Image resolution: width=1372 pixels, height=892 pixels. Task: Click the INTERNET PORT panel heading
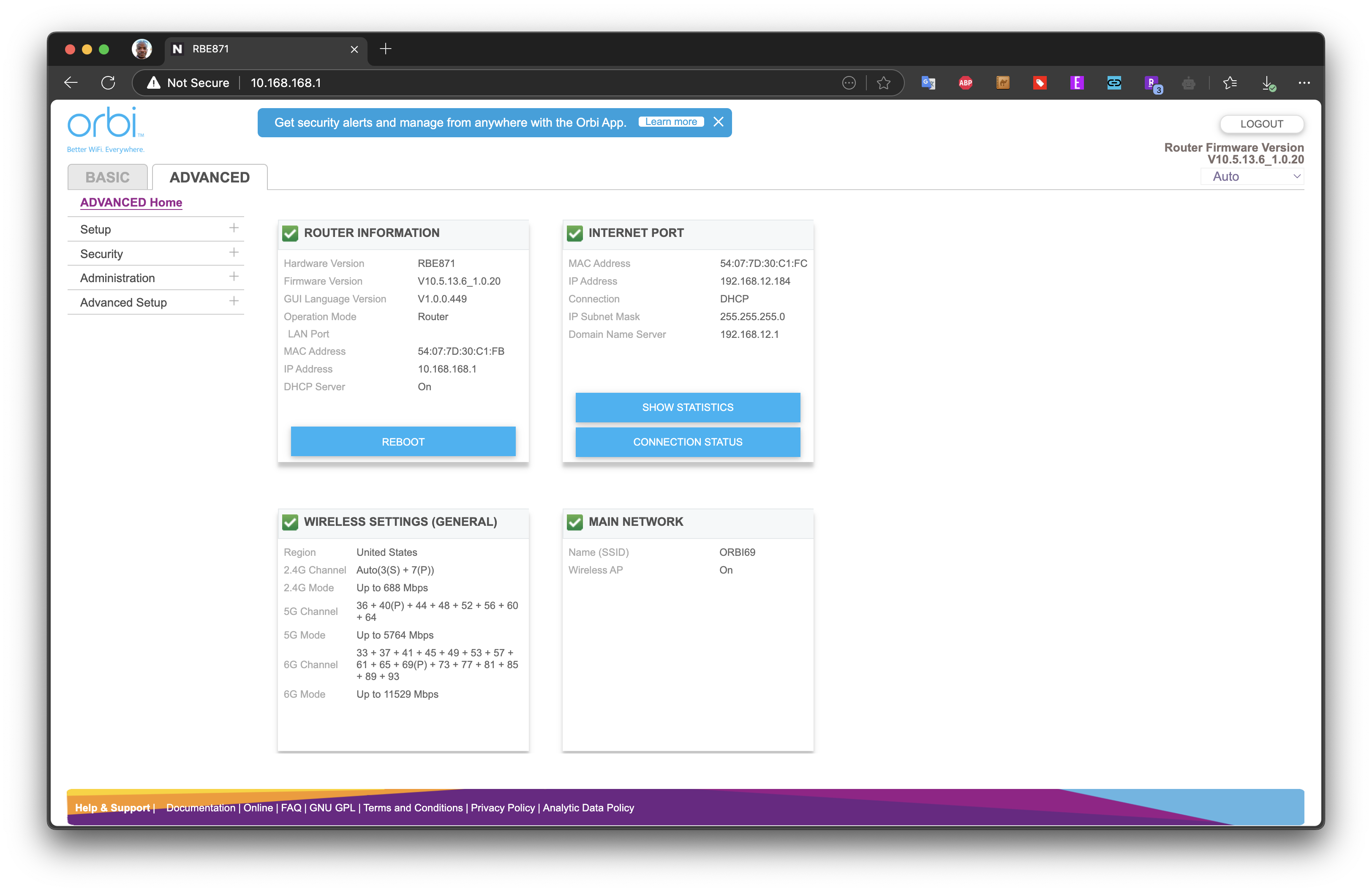coord(636,233)
